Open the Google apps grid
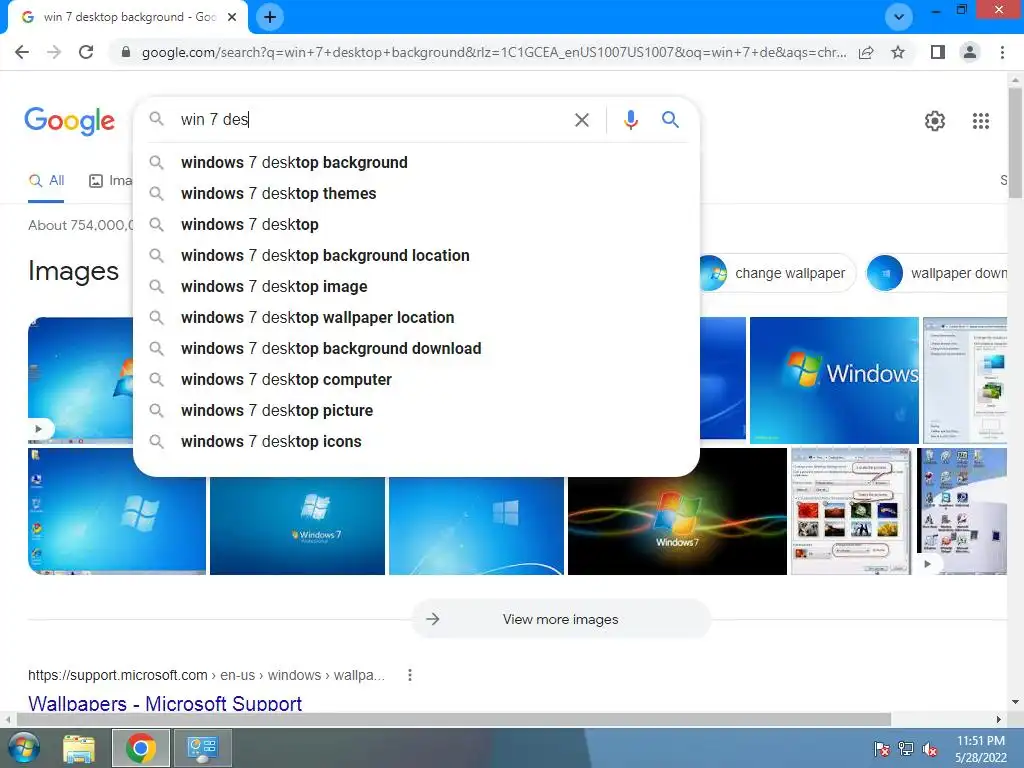1024x768 pixels. point(981,121)
